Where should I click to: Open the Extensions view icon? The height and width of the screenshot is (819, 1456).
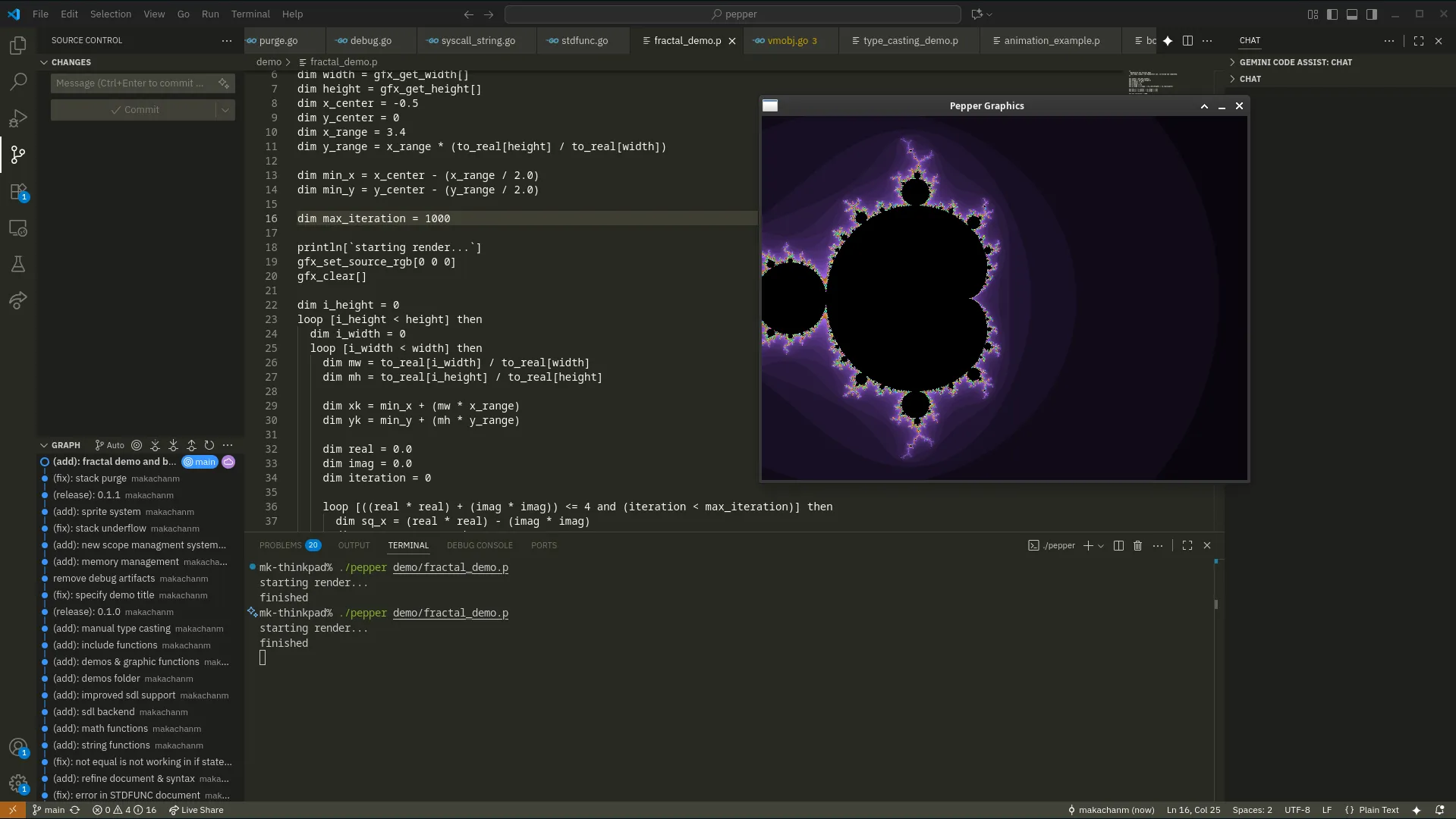[18, 192]
